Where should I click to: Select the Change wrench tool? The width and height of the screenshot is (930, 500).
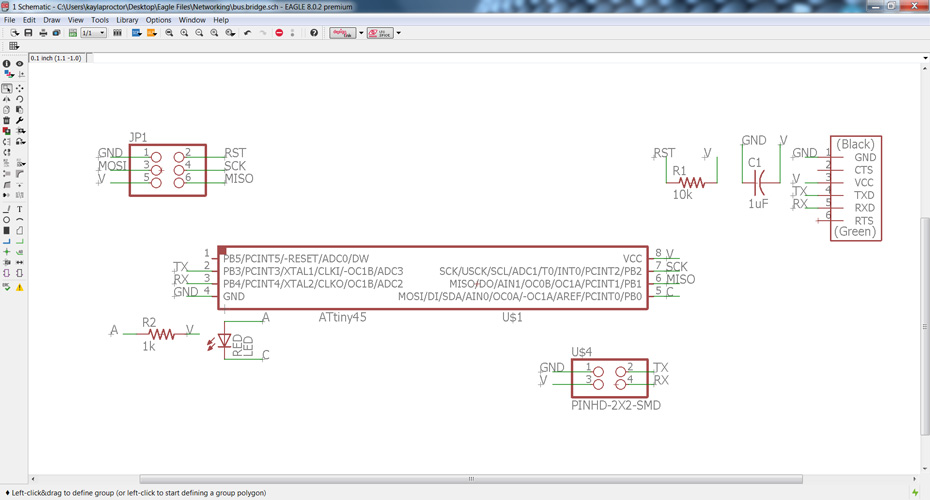pos(20,120)
